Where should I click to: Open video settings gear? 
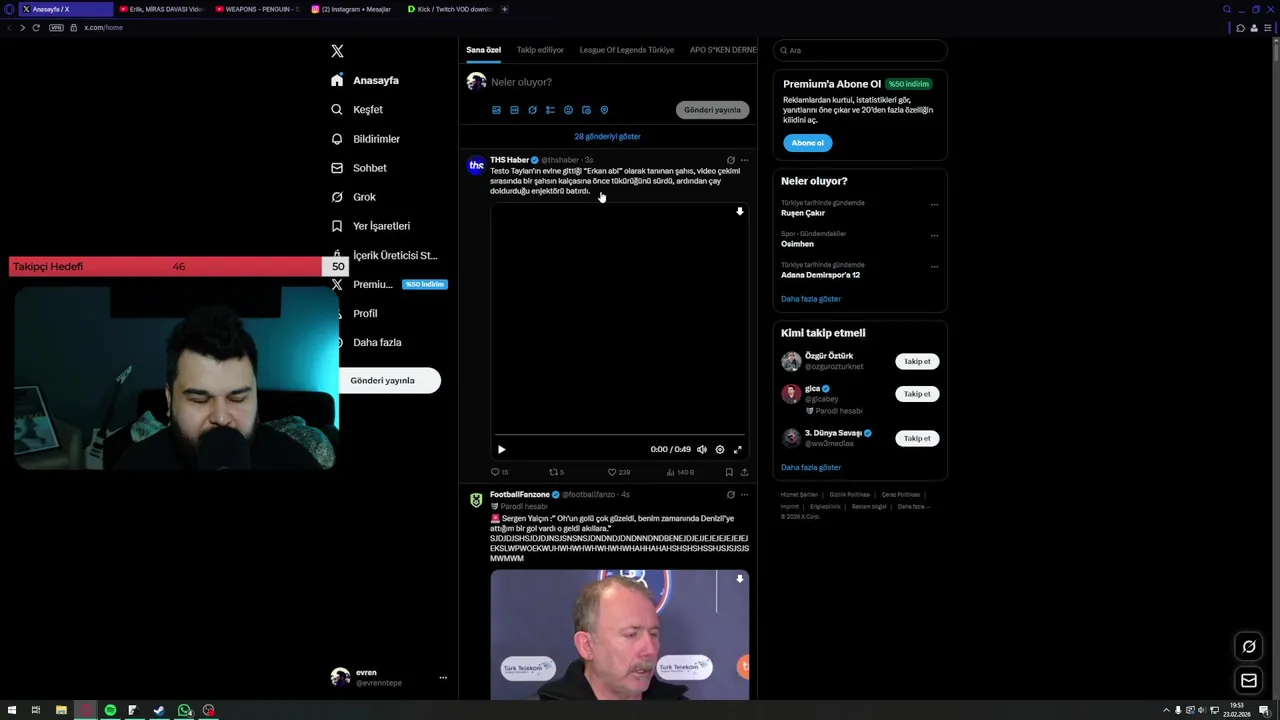coord(720,450)
